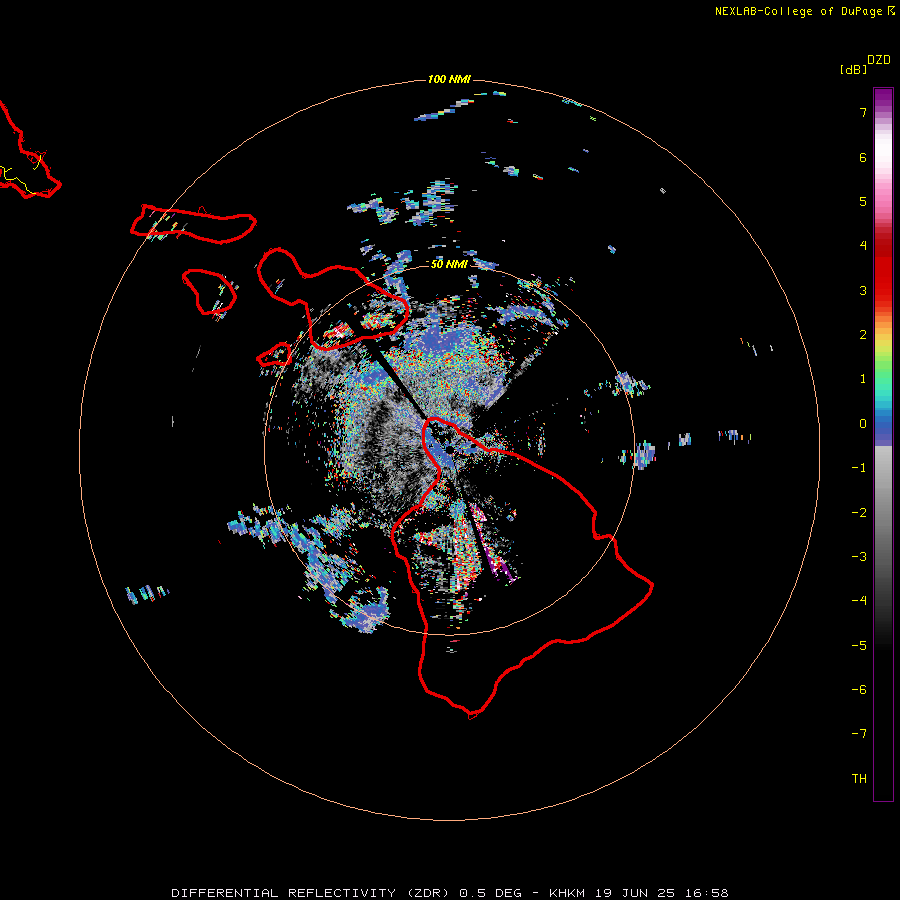This screenshot has width=900, height=900.
Task: Click the scale value 7 on the legend
Action: click(863, 112)
